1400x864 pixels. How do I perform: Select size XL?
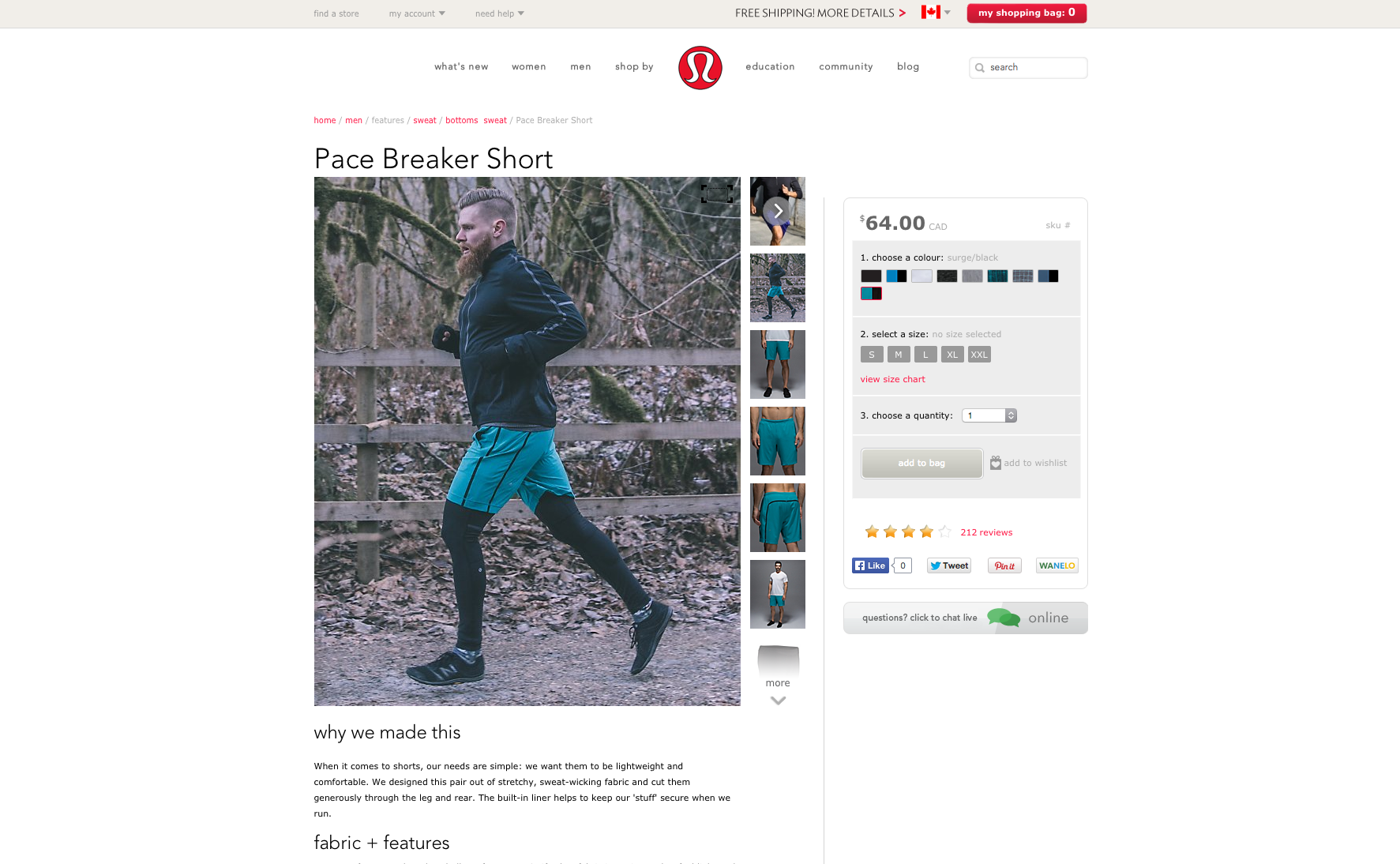(x=952, y=355)
